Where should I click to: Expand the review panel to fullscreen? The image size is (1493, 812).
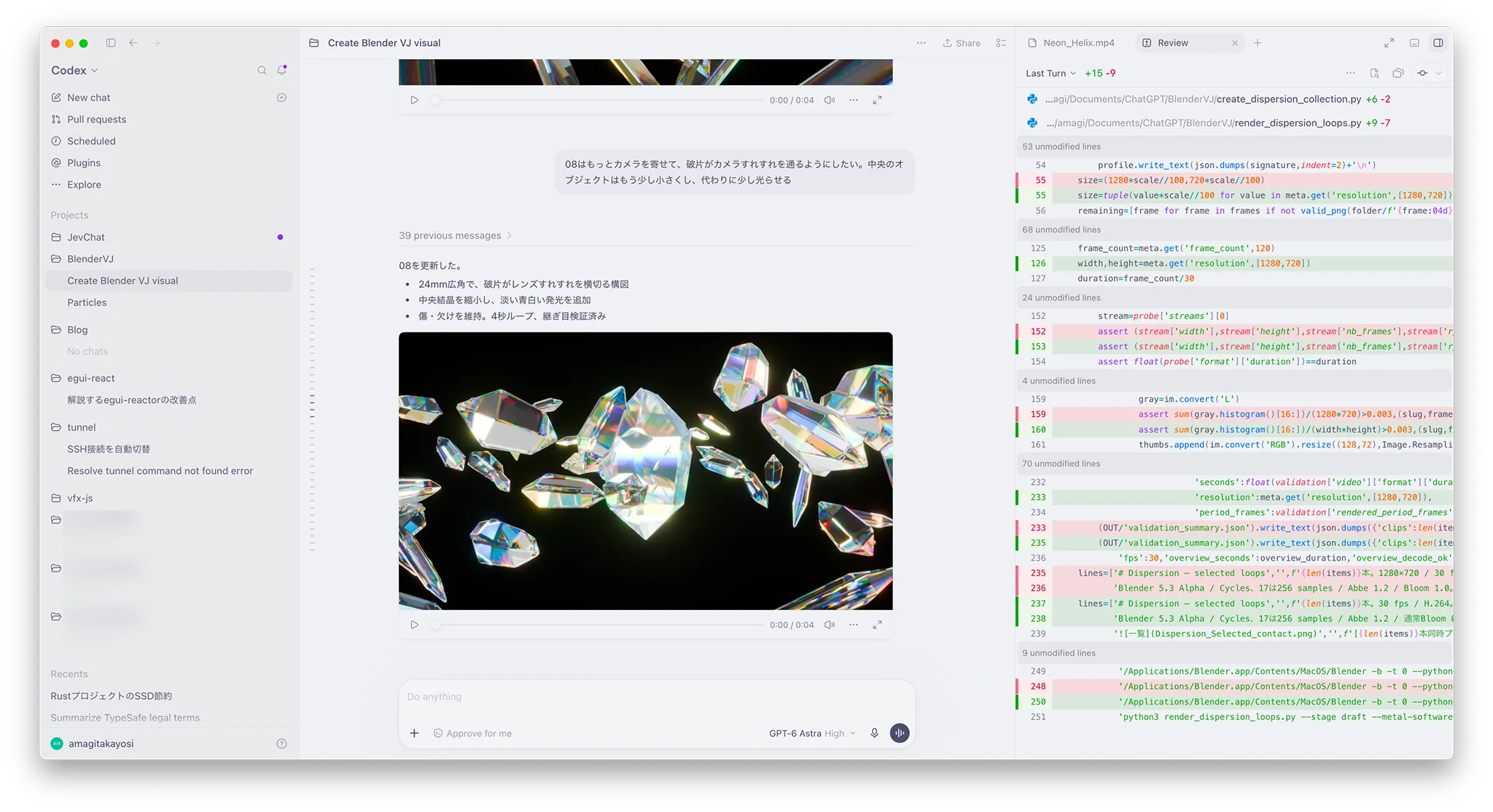coord(1389,43)
